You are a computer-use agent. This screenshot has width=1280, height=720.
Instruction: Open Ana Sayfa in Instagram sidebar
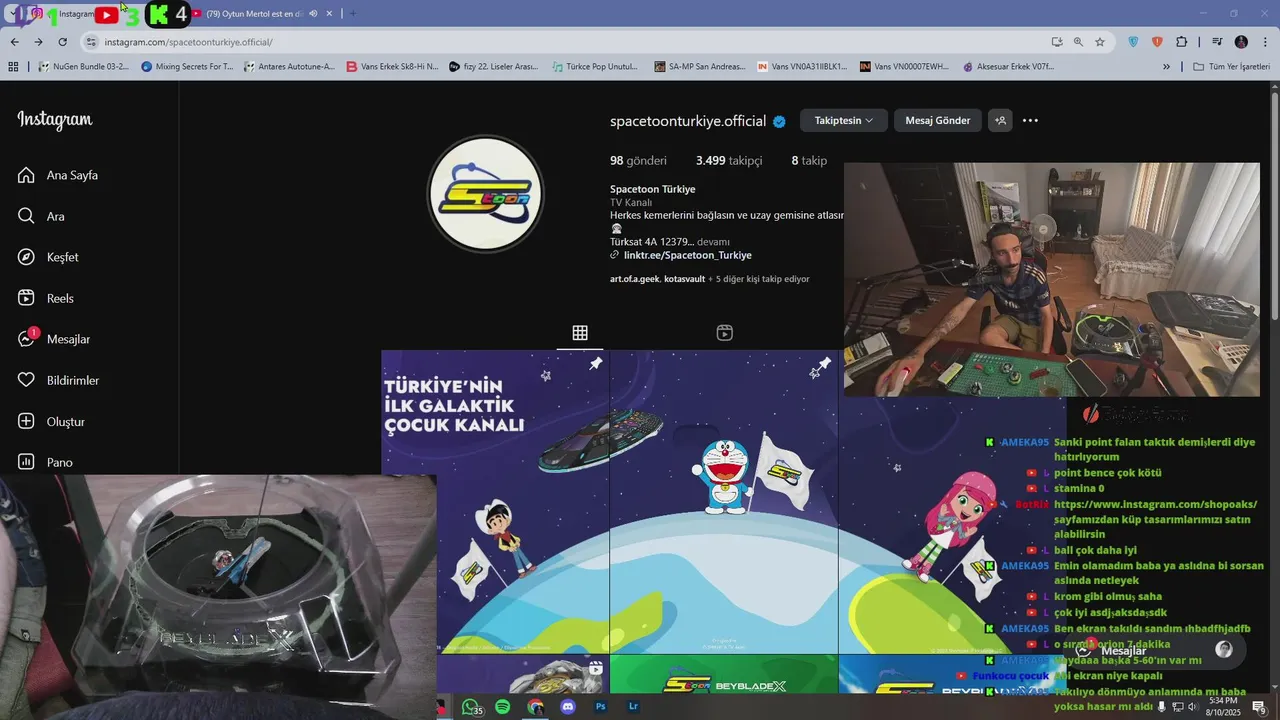click(57, 175)
